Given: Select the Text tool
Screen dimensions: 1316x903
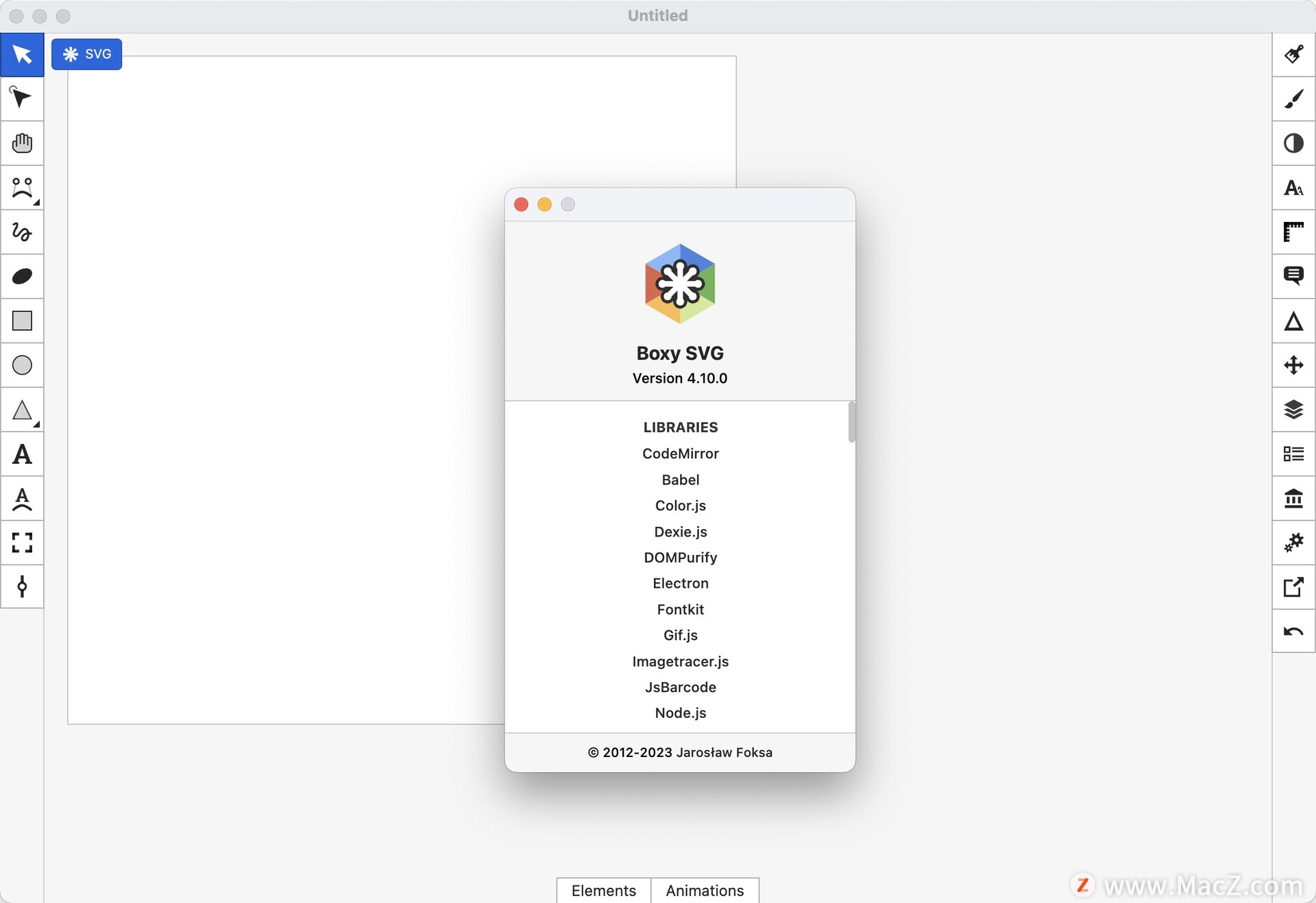Looking at the screenshot, I should (22, 454).
